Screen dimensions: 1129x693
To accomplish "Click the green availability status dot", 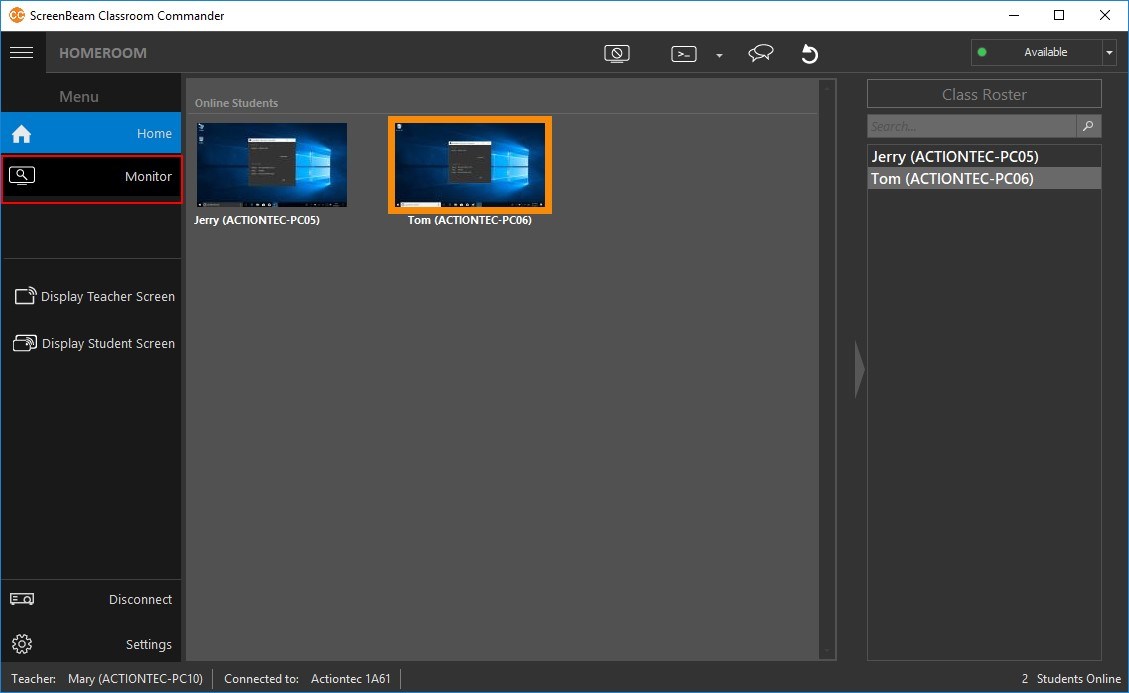I will (982, 52).
